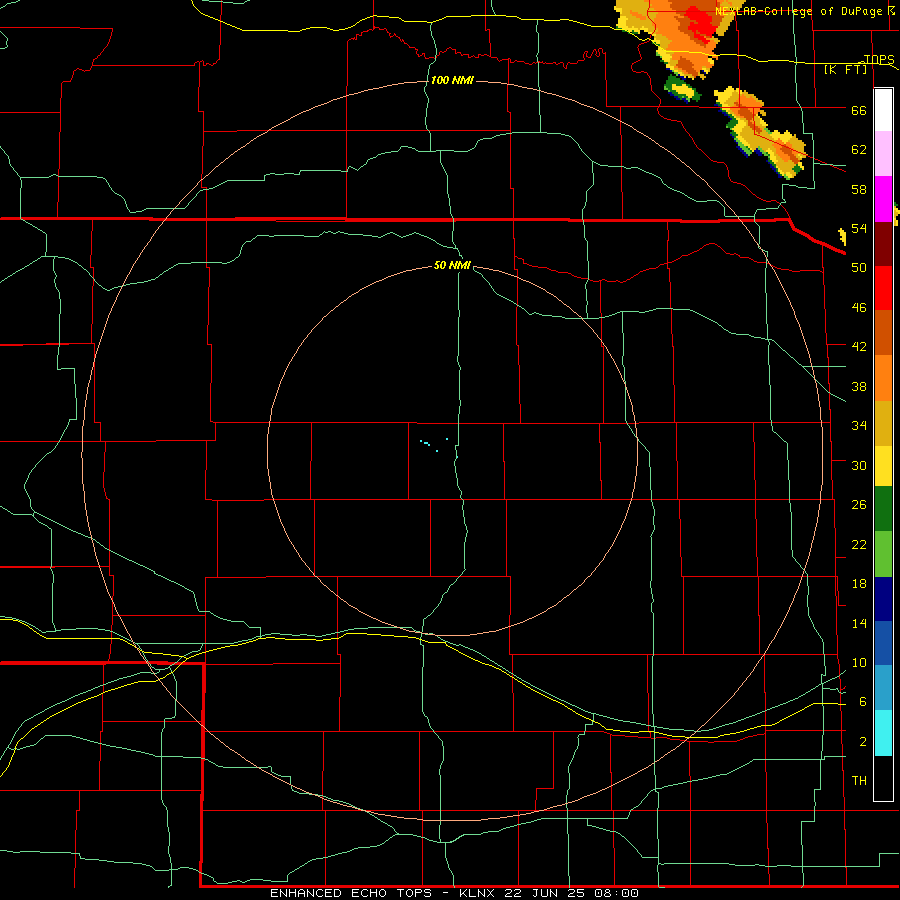Click the legend value '30'
Viewport: 900px width, 900px height.
(859, 465)
